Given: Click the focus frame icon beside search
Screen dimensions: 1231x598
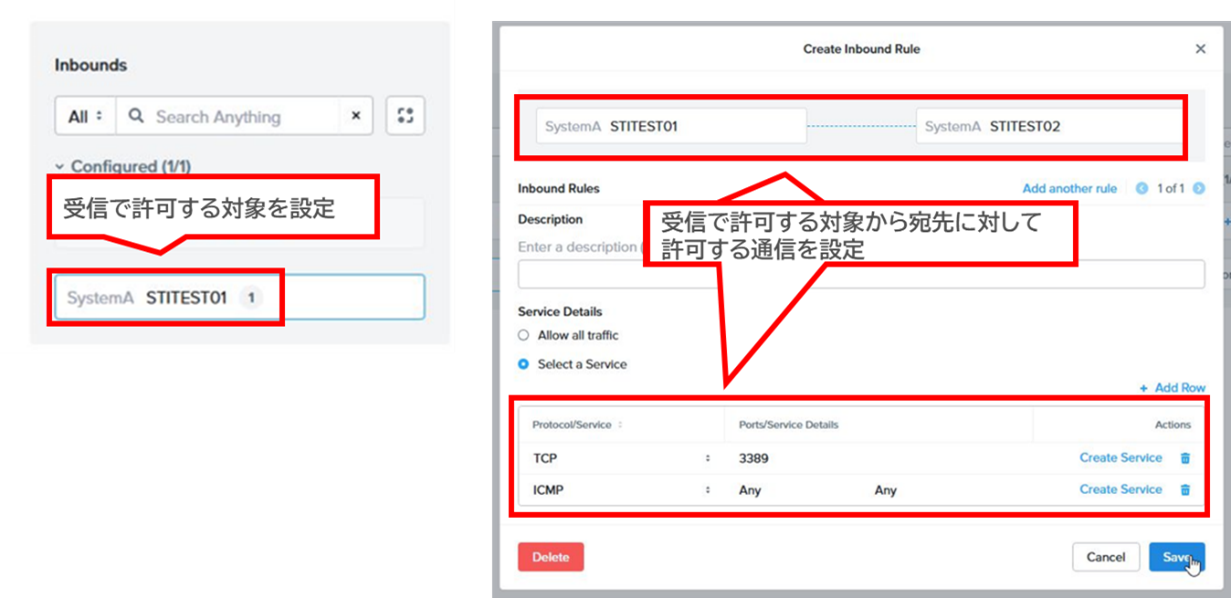Looking at the screenshot, I should [x=405, y=116].
